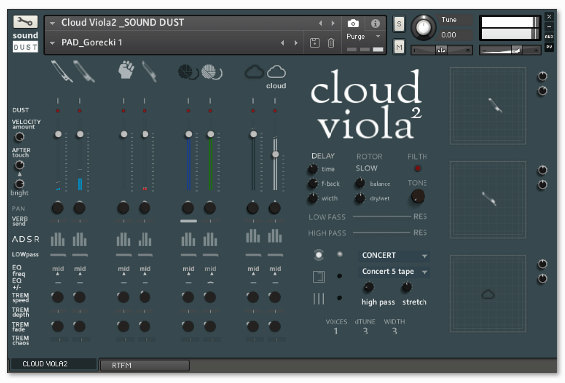Toggle DUST LED on highlighted cloud layer

tap(275, 111)
